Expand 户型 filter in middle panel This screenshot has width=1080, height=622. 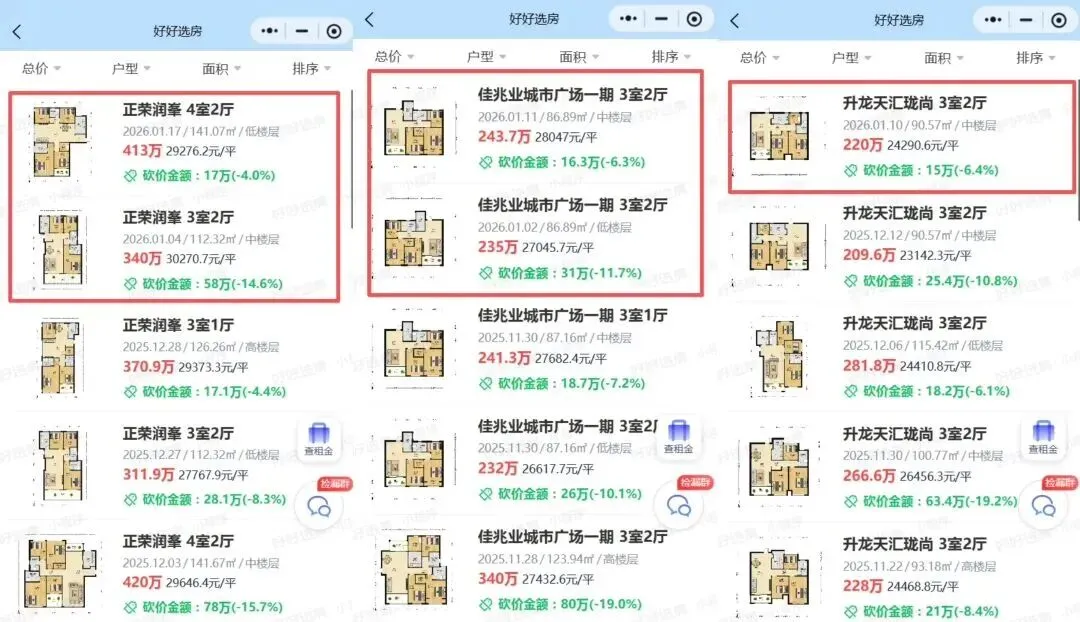click(486, 56)
